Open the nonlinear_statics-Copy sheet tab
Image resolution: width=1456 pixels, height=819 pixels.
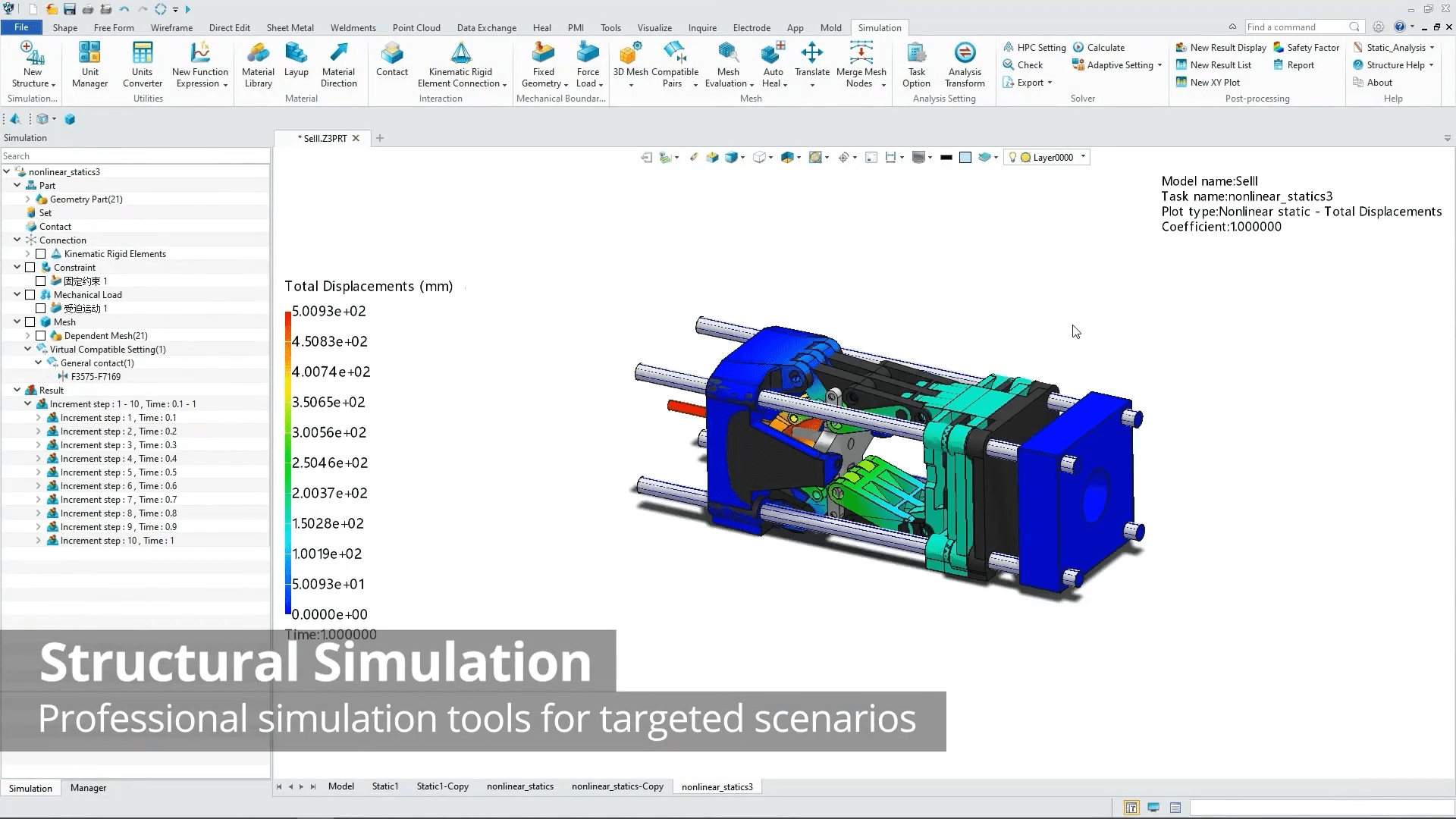click(617, 786)
